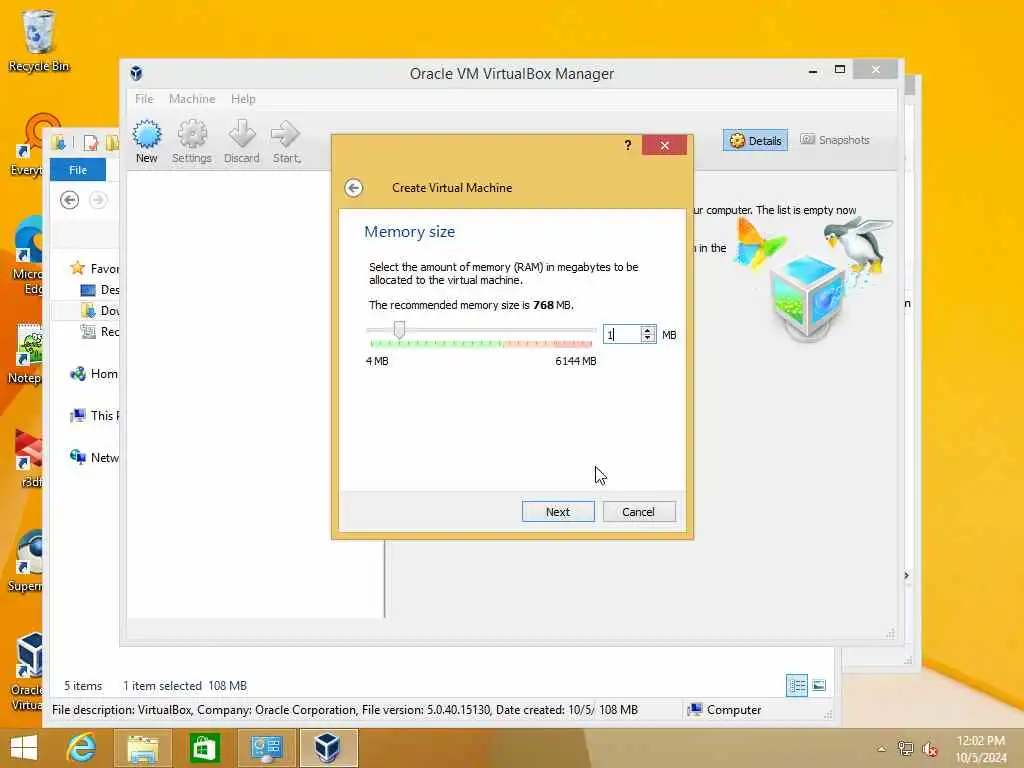Switch Explorer to large icons view
1024x768 pixels.
click(x=819, y=686)
